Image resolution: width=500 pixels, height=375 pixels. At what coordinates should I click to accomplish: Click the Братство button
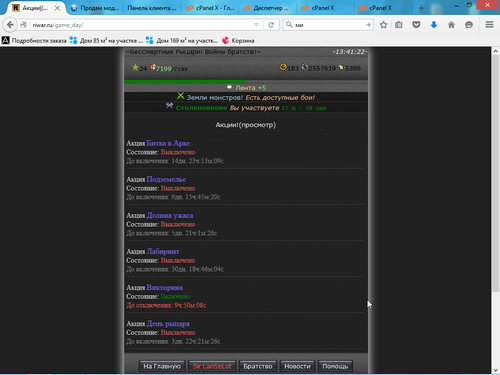[x=258, y=366]
